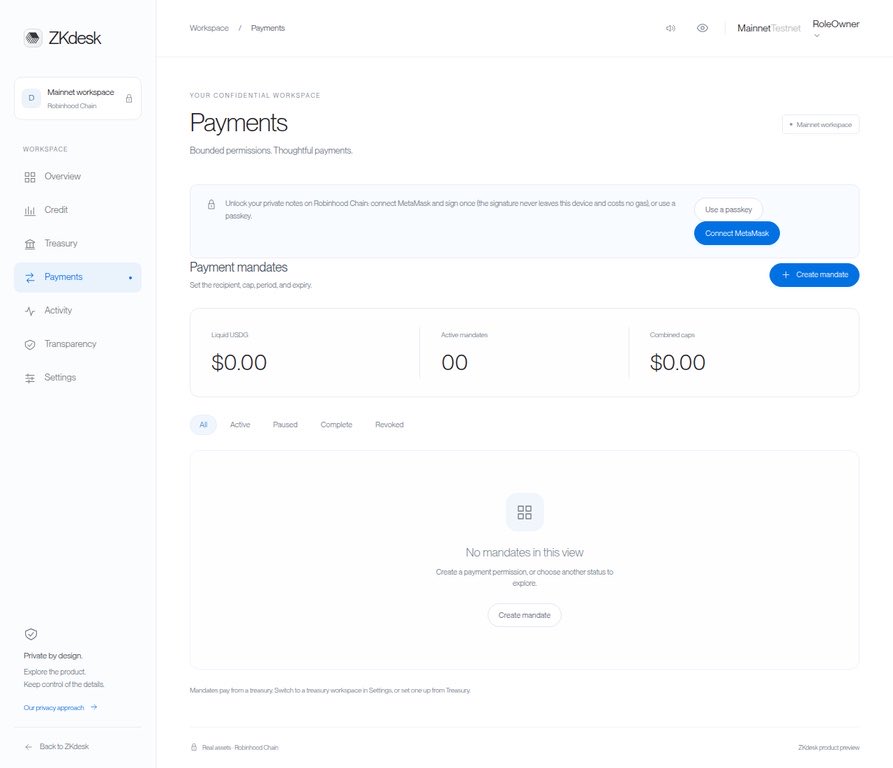Viewport: 893px width, 768px height.
Task: Click outlined Create mandate in empty state
Action: [525, 615]
